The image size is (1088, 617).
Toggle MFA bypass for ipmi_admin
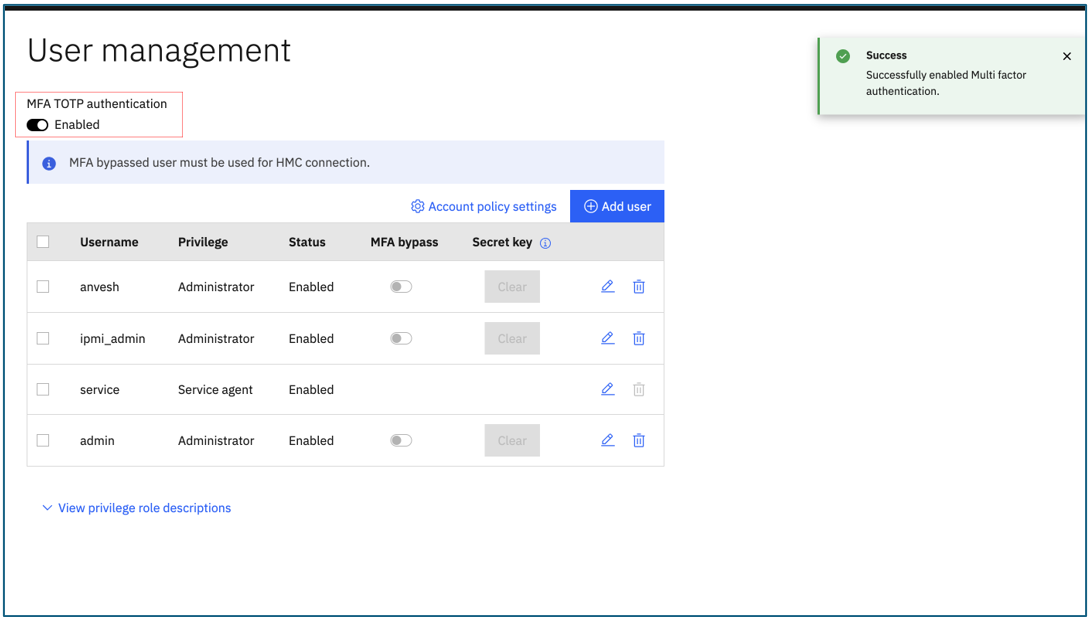(400, 338)
